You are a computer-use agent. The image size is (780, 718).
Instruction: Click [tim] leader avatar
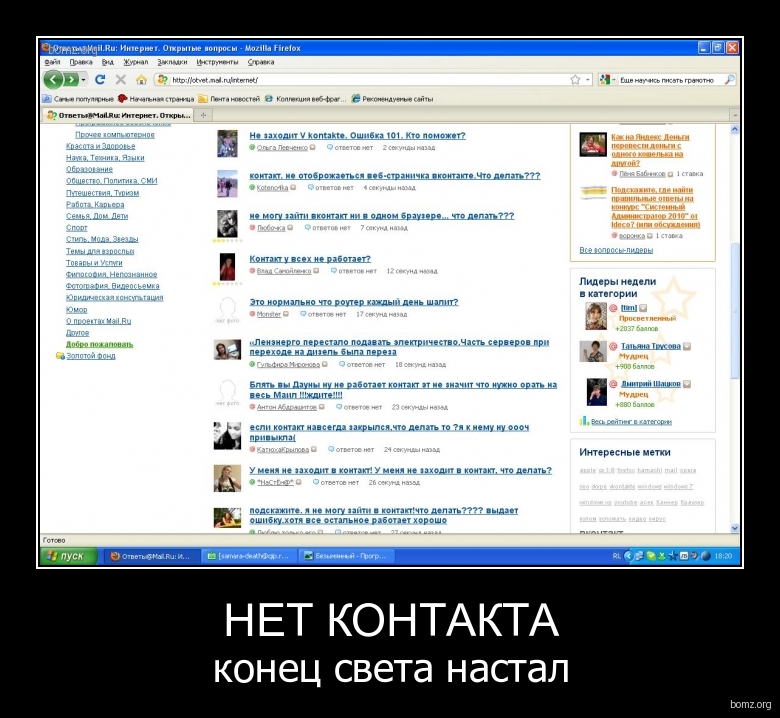[595, 316]
